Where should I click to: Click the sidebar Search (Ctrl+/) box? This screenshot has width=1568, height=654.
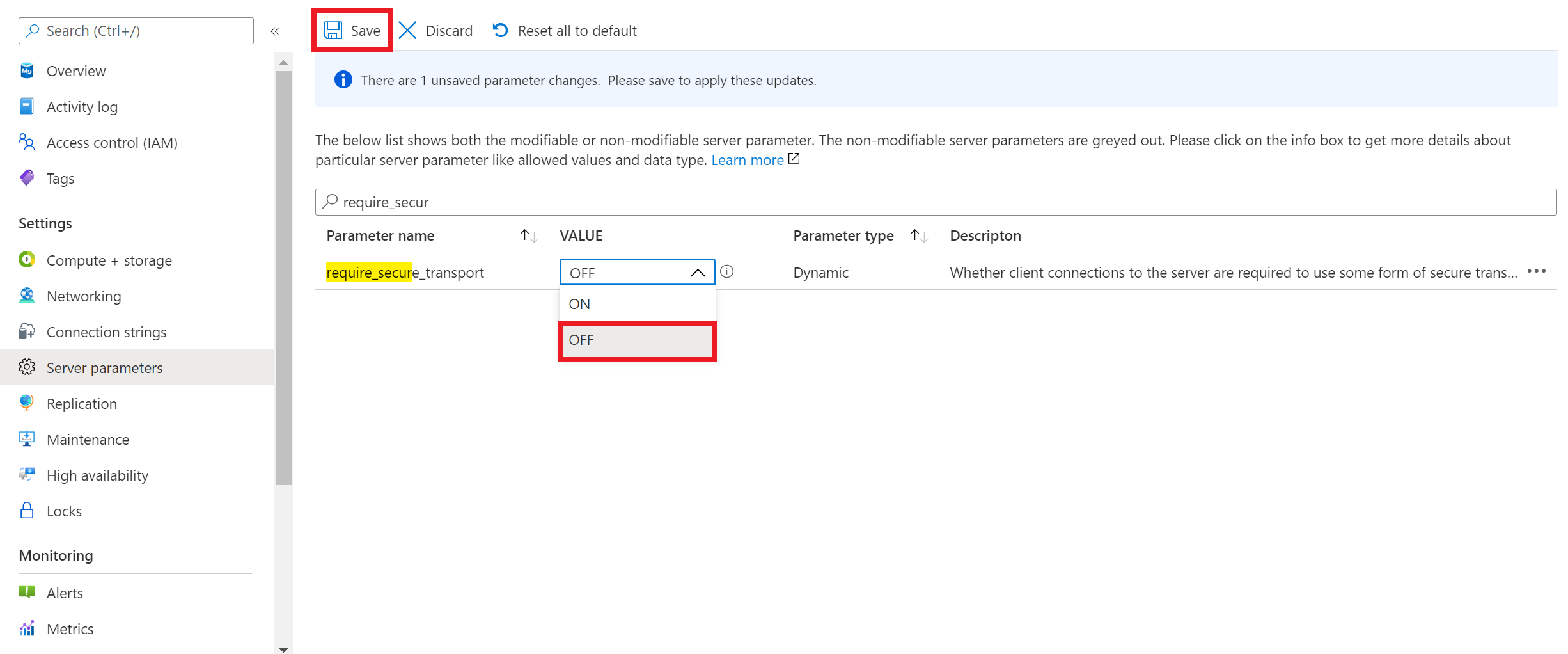click(x=136, y=31)
